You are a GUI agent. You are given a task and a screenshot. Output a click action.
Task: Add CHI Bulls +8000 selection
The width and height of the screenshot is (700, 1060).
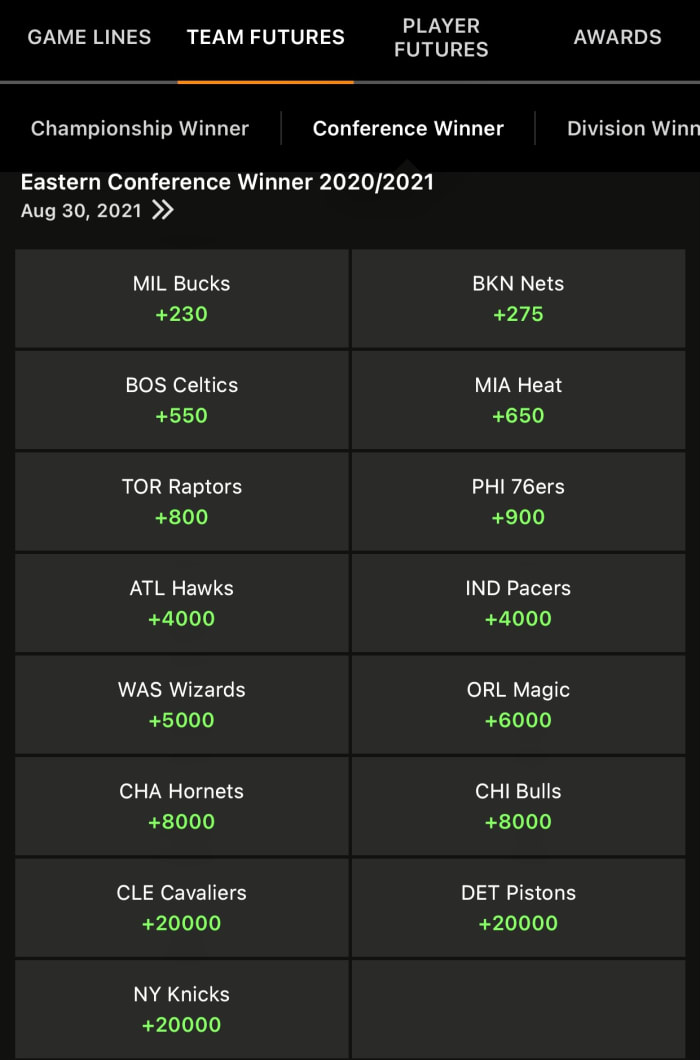[x=518, y=806]
